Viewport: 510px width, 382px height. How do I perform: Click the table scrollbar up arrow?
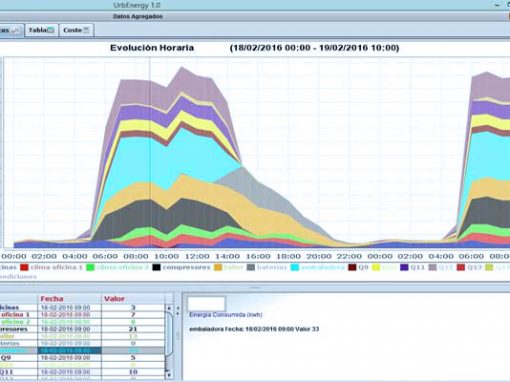pos(169,308)
